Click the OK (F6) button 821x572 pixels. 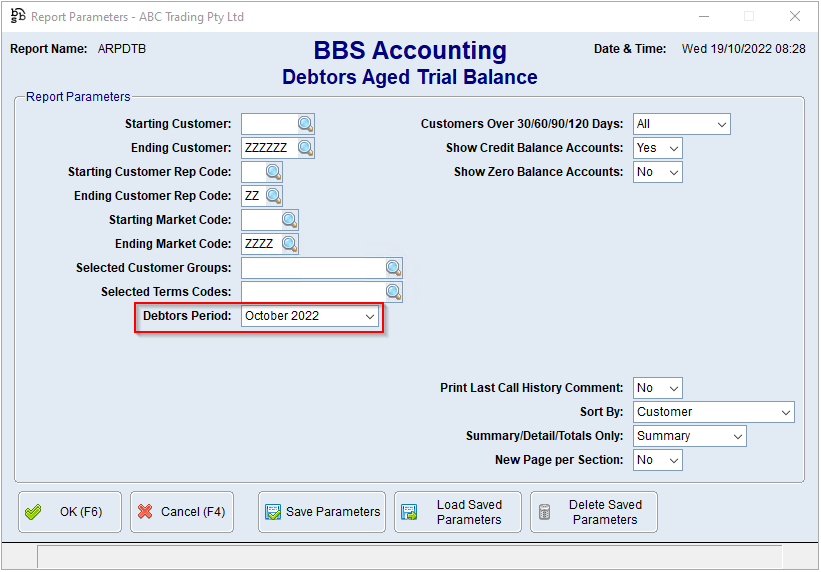pos(70,512)
